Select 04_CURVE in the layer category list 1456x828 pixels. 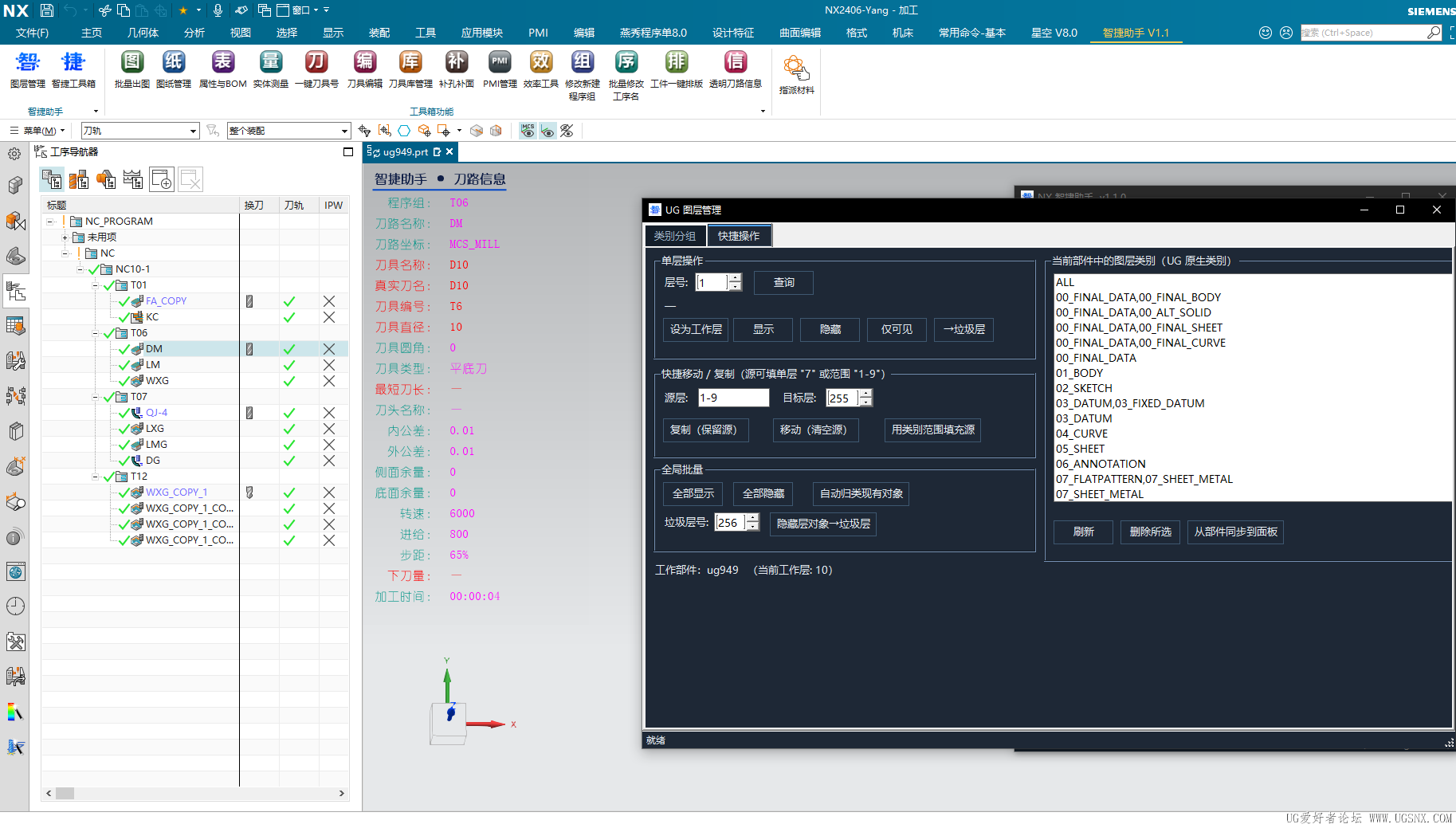[1081, 434]
